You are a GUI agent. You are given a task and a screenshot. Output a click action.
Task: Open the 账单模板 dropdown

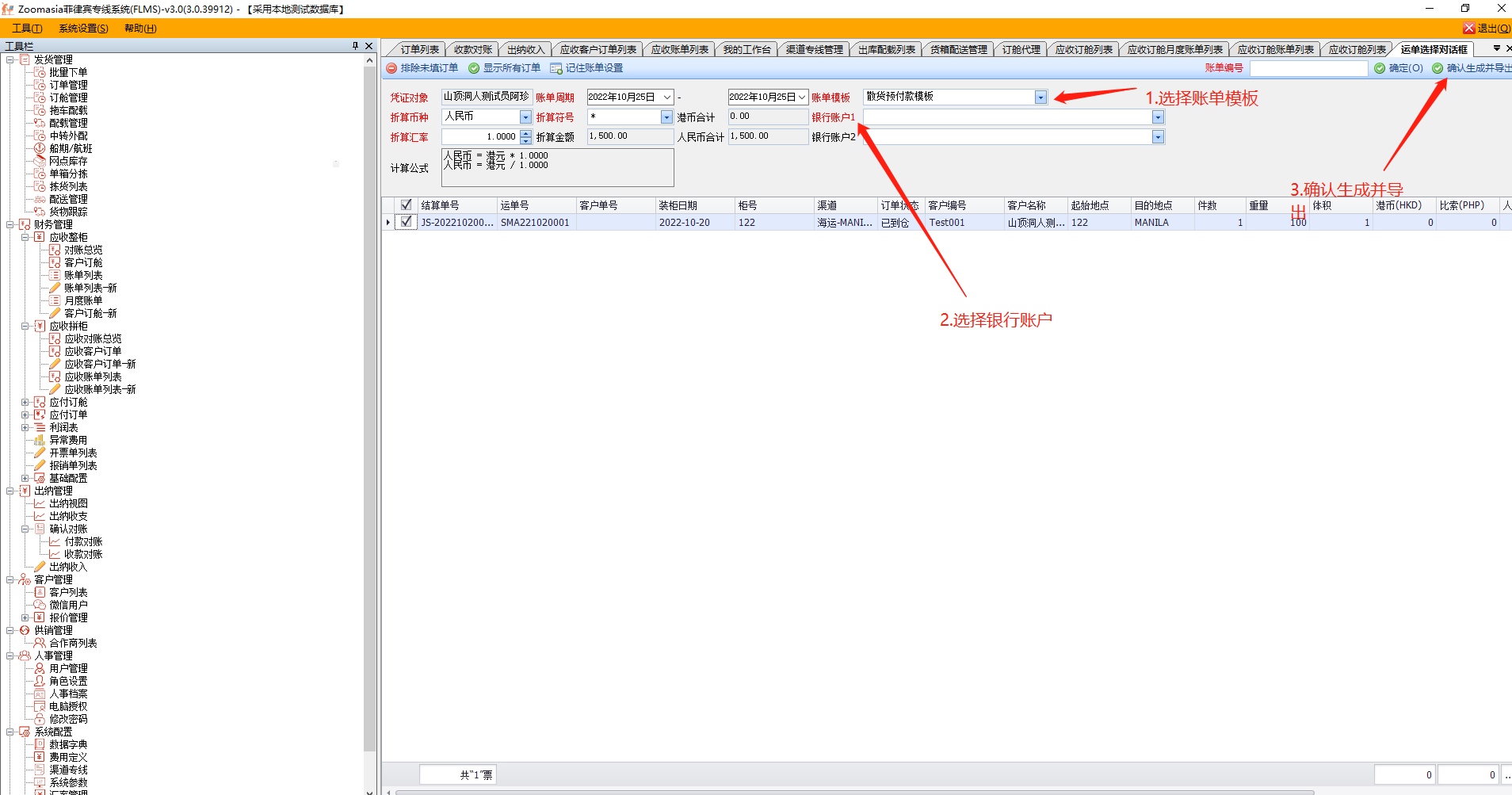(x=1040, y=97)
